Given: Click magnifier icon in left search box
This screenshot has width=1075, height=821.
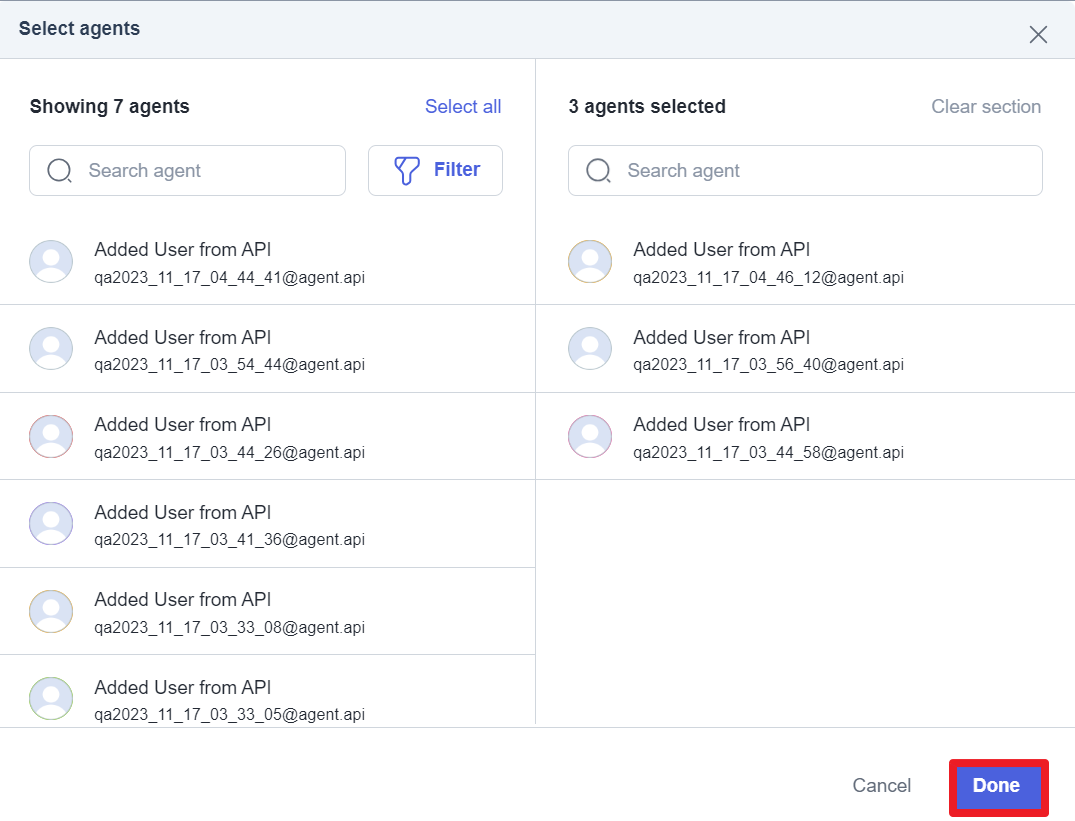Looking at the screenshot, I should (x=60, y=171).
